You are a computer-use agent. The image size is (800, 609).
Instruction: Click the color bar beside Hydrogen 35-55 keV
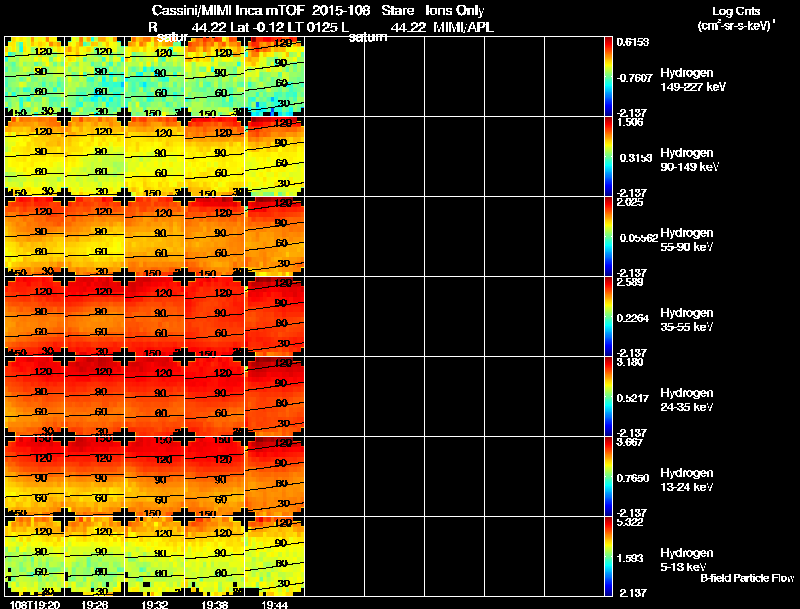(608, 316)
